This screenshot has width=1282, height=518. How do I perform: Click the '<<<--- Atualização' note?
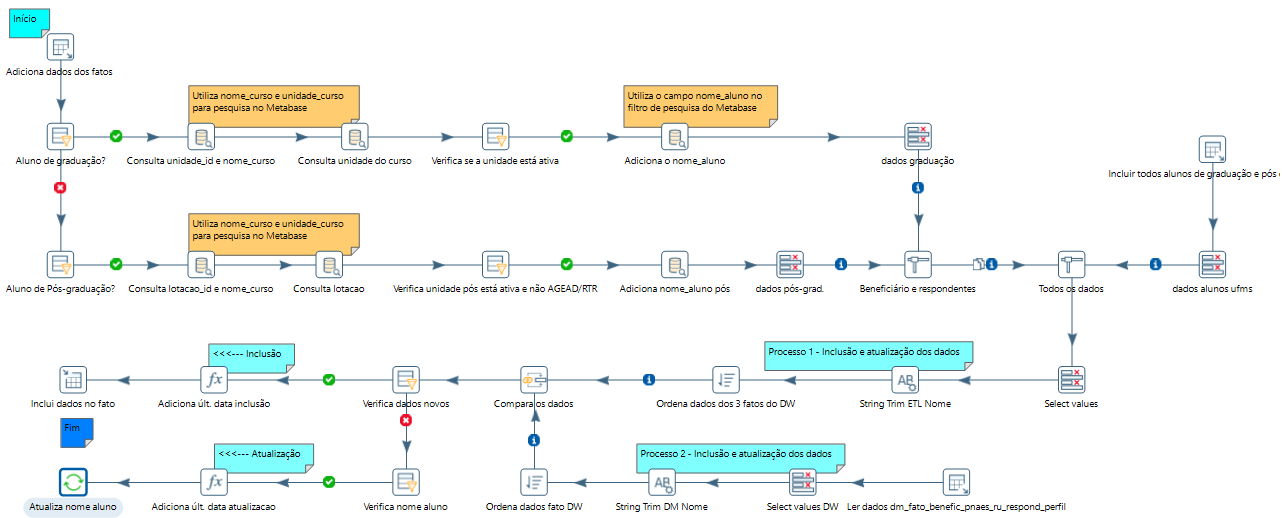coord(263,457)
